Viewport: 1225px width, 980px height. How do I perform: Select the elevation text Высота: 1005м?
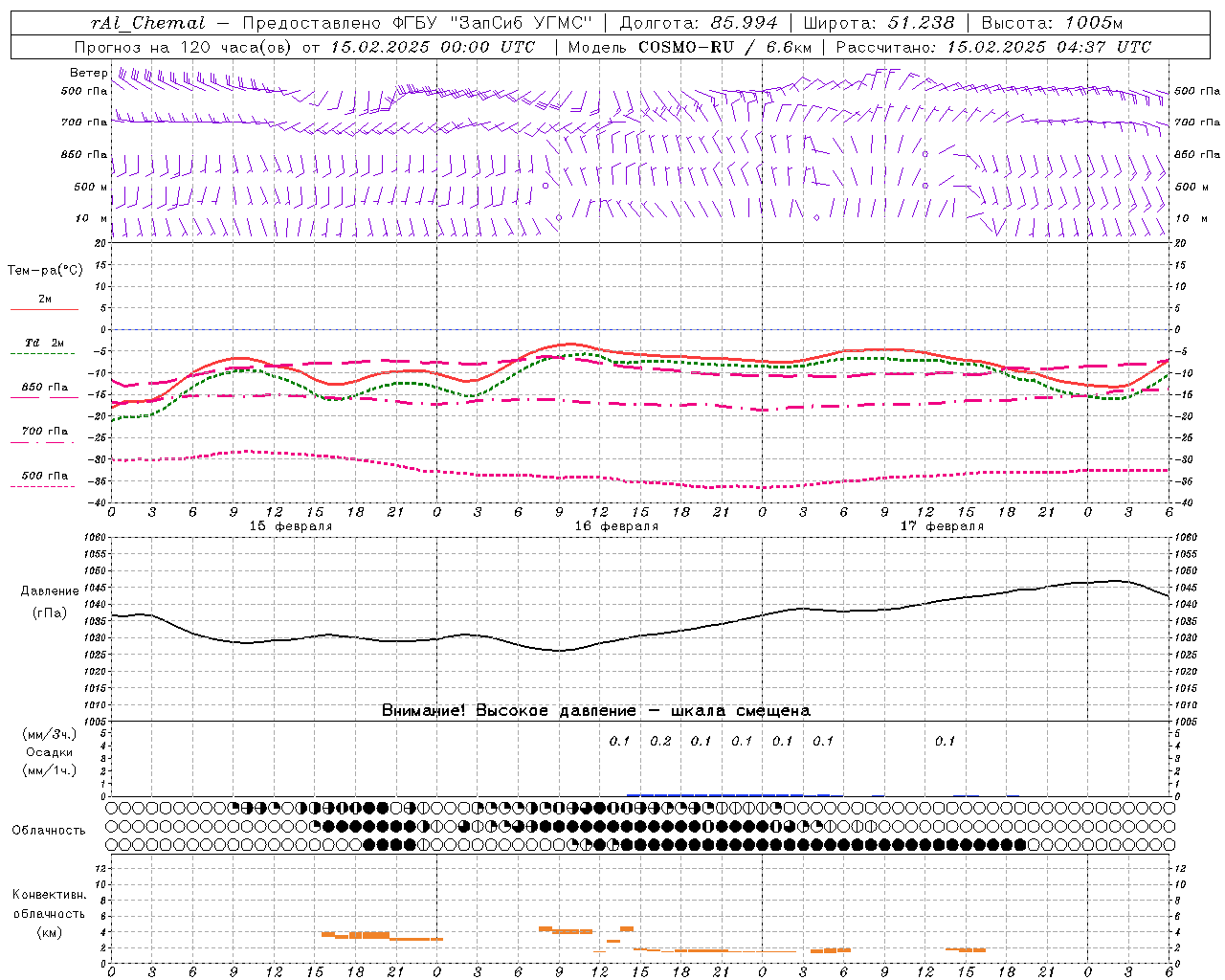(1052, 23)
